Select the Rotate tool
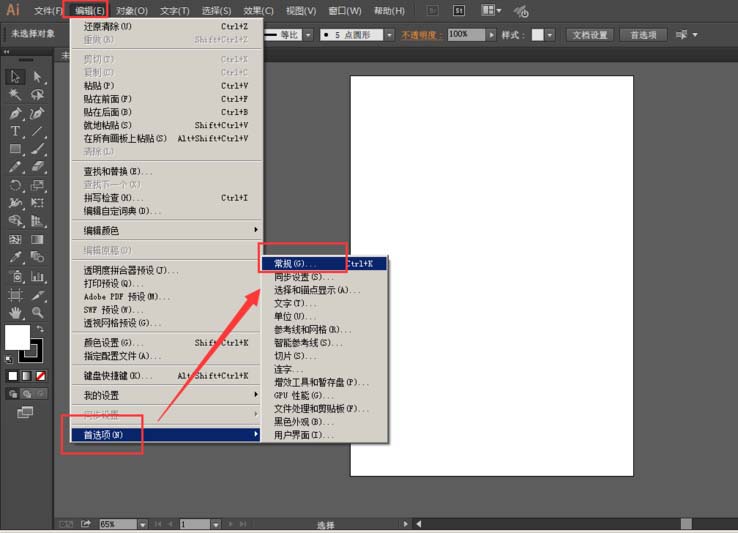Image resolution: width=738 pixels, height=533 pixels. click(16, 186)
